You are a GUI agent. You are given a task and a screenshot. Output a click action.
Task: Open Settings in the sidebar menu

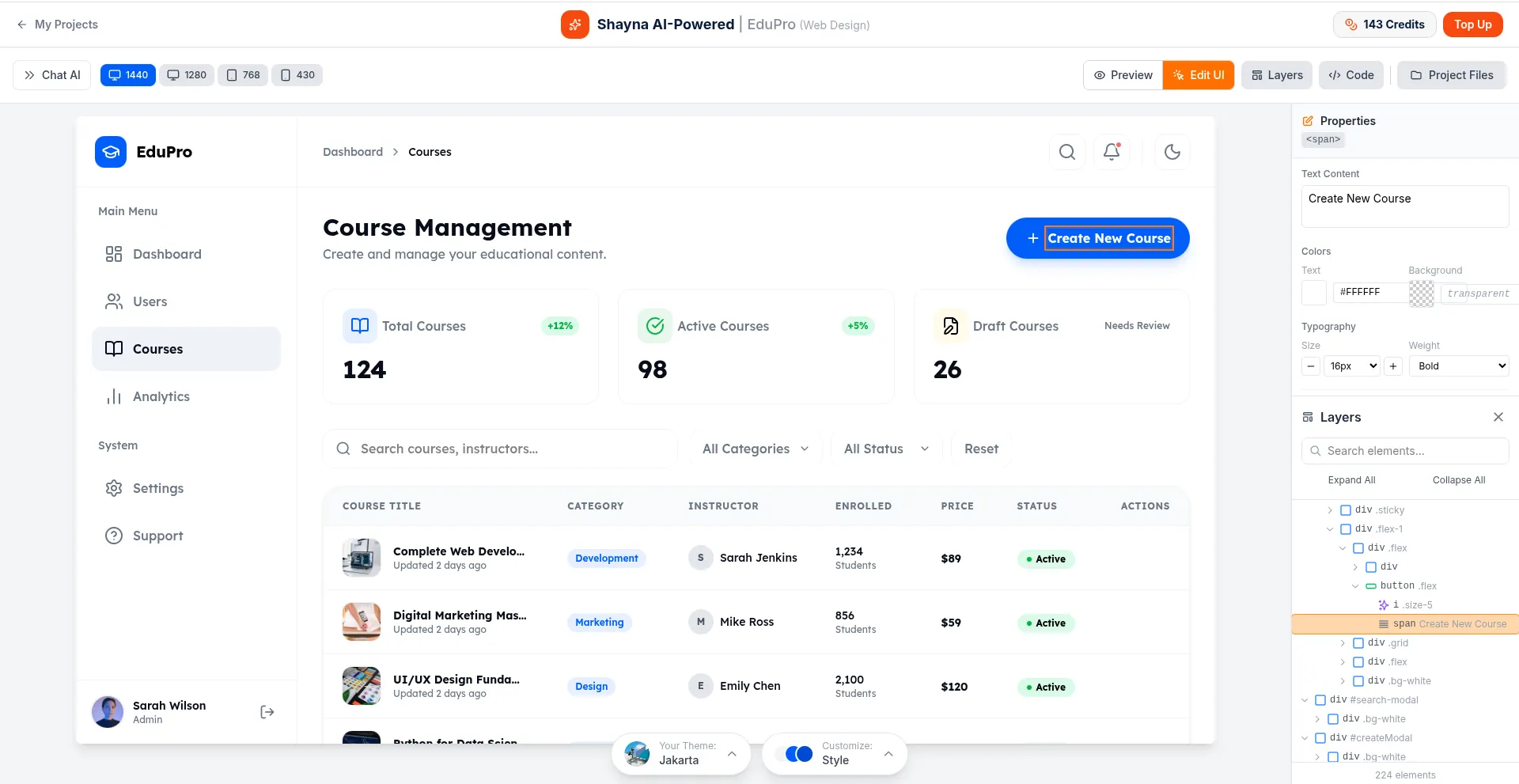pyautogui.click(x=158, y=488)
